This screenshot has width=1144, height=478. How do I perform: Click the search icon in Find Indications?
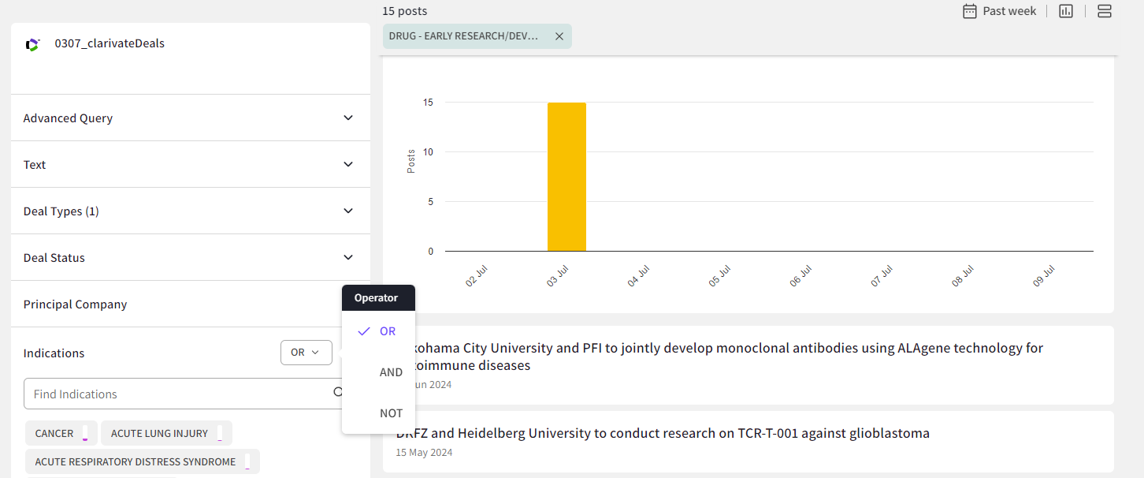pyautogui.click(x=339, y=393)
